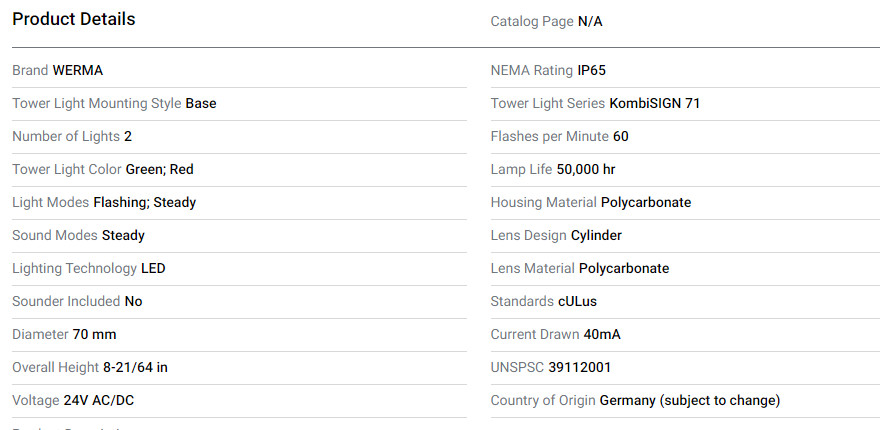Click the Product Details heading
The image size is (880, 430).
pos(74,19)
